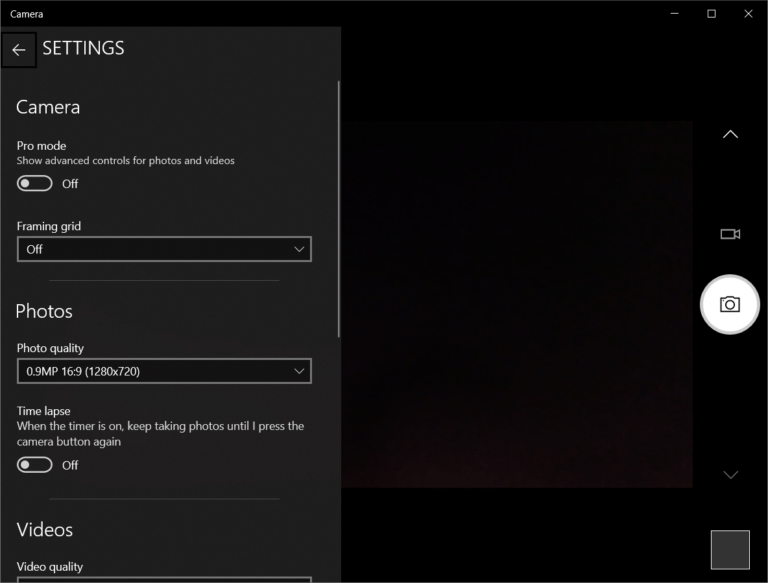Switch to video recording mode
Viewport: 768px width, 583px height.
[730, 234]
